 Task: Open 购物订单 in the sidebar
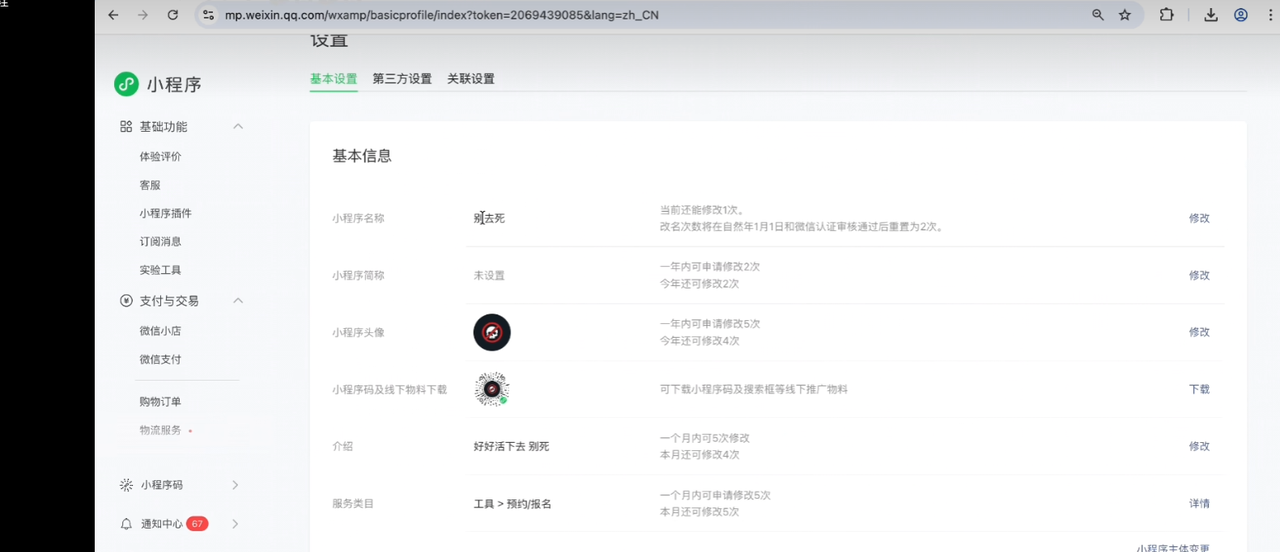point(161,402)
